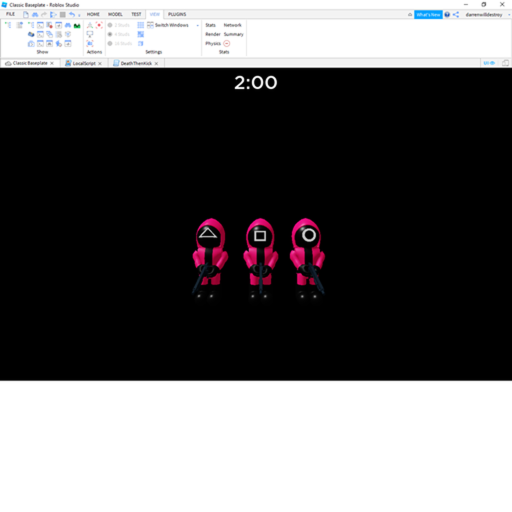Click the red minus circle beside Physics

click(227, 43)
